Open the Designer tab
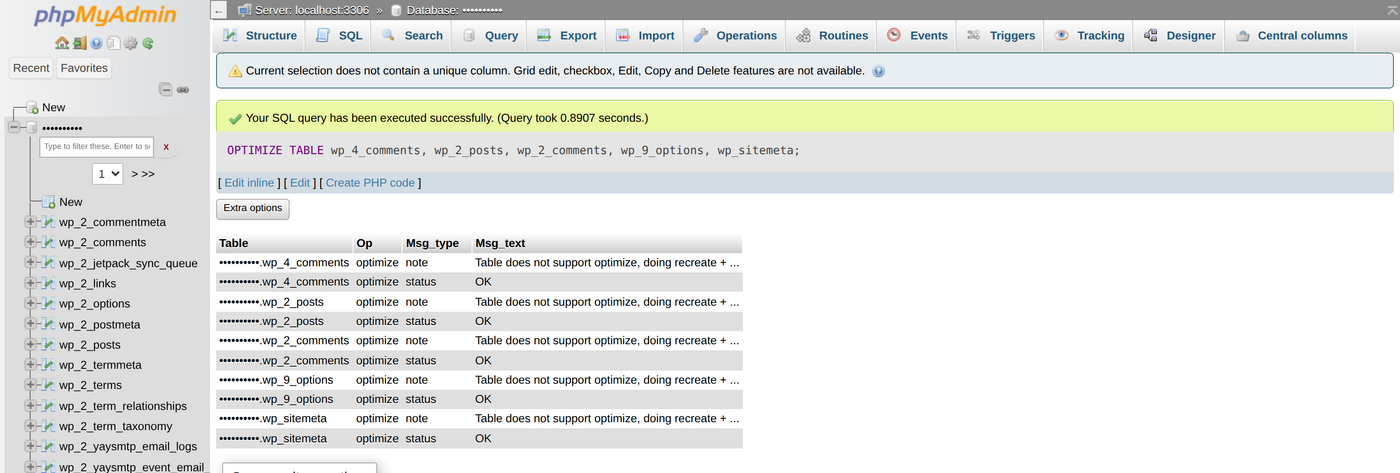The width and height of the screenshot is (1400, 473). point(1179,36)
